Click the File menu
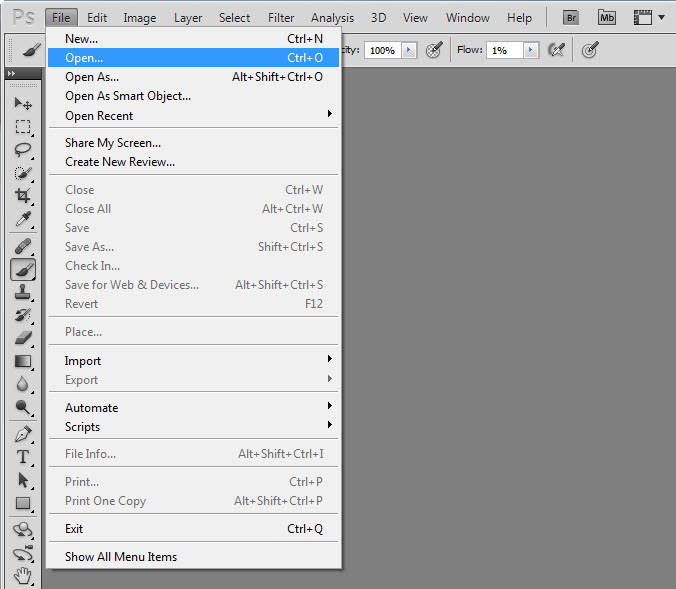676x589 pixels. (61, 18)
